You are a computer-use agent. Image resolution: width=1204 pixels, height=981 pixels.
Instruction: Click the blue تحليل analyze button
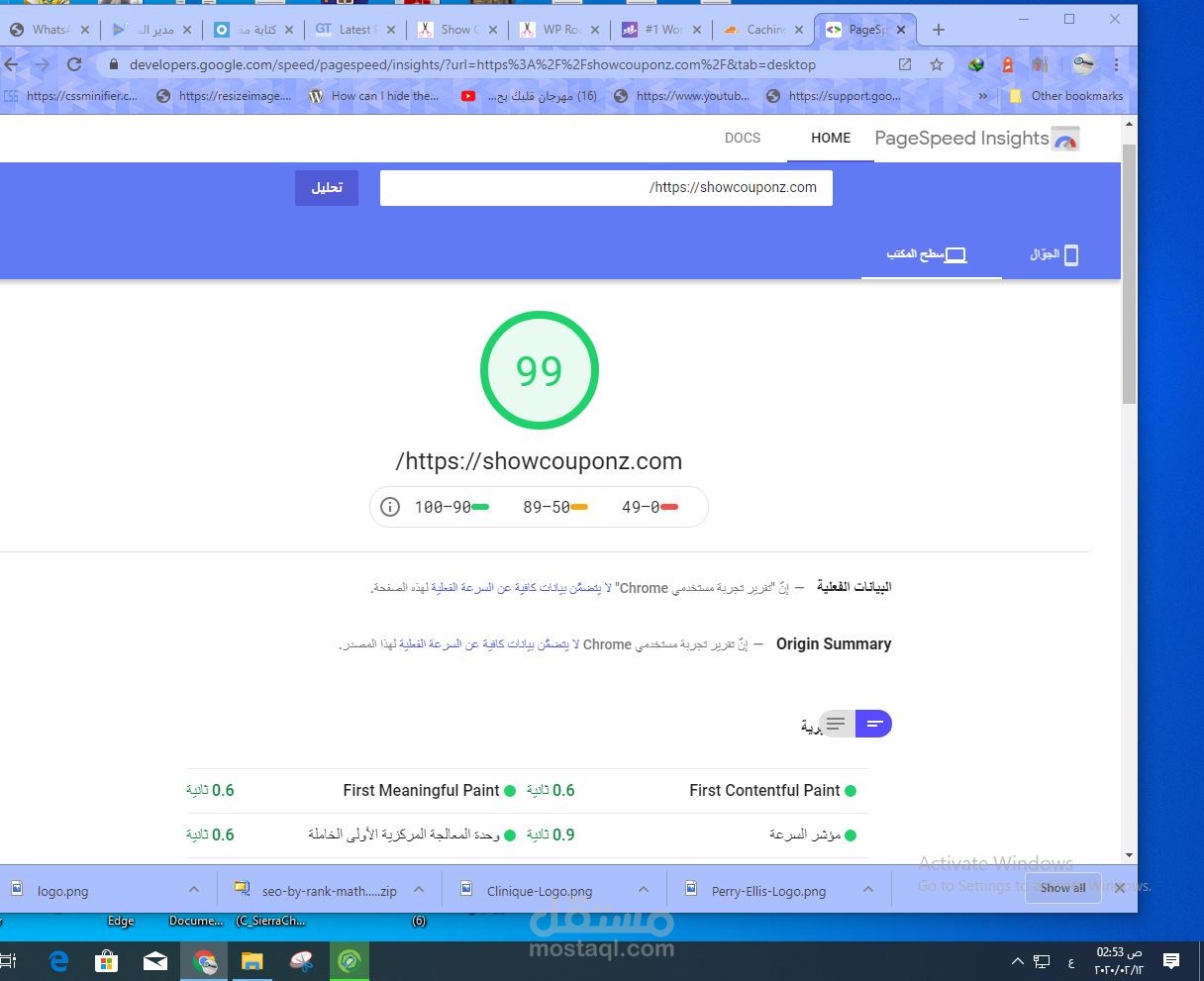(x=327, y=188)
